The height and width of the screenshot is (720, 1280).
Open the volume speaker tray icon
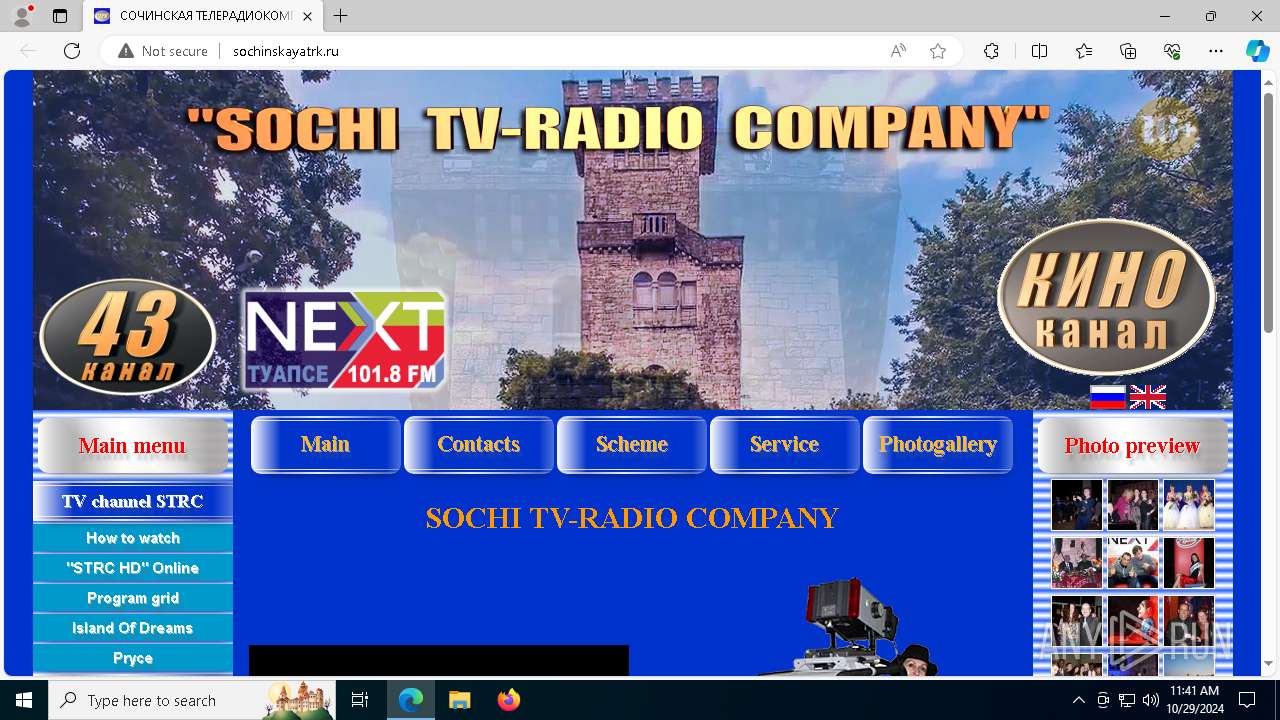point(1150,700)
